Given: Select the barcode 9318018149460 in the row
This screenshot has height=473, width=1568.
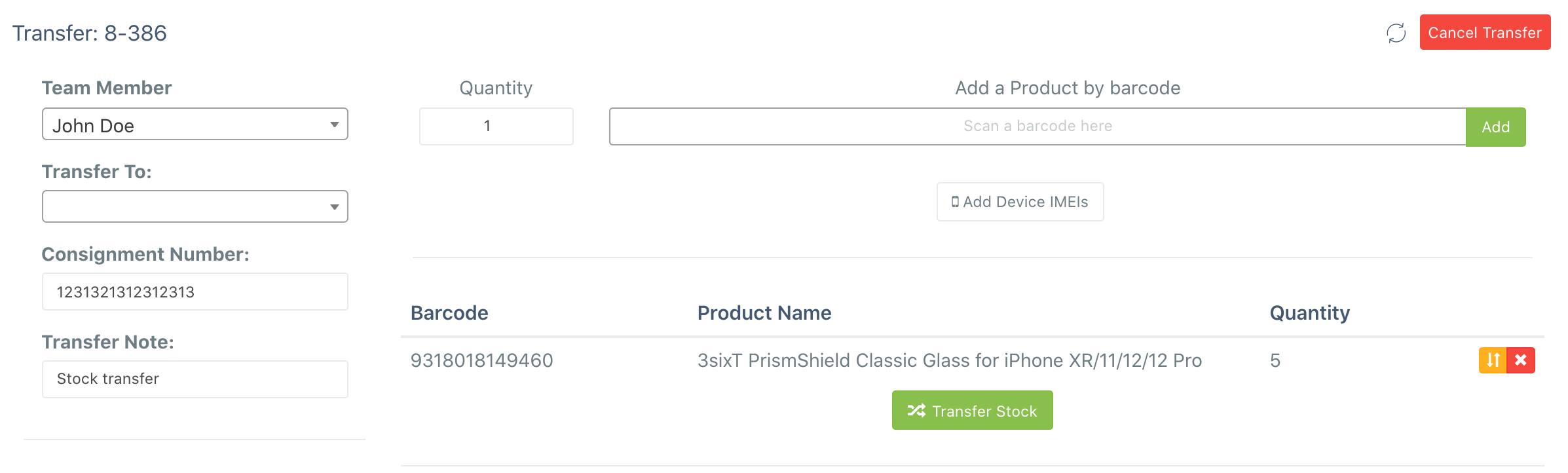Looking at the screenshot, I should point(482,360).
